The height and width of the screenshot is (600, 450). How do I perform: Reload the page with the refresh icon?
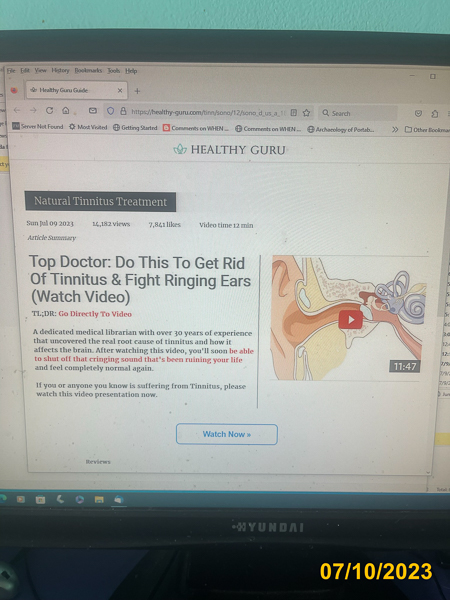tap(49, 111)
